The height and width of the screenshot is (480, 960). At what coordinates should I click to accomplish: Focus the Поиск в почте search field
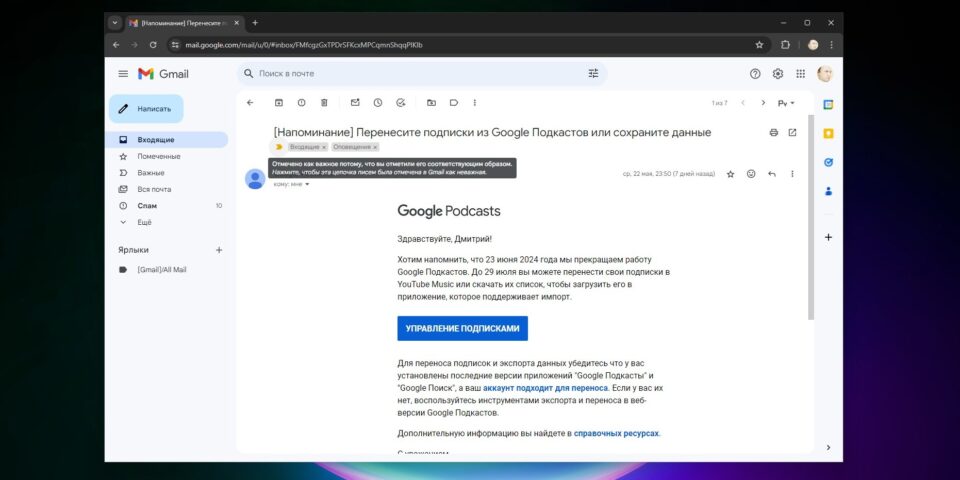(422, 73)
